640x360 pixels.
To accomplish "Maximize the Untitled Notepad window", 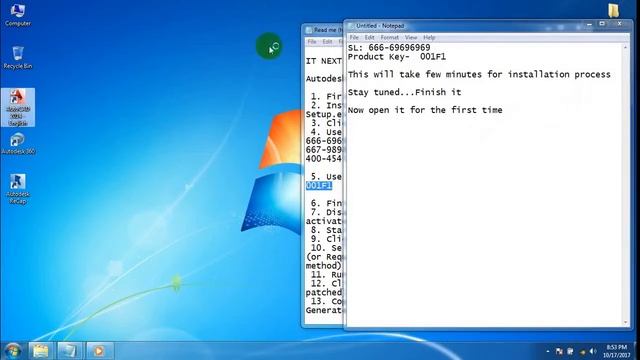I will click(x=602, y=24).
